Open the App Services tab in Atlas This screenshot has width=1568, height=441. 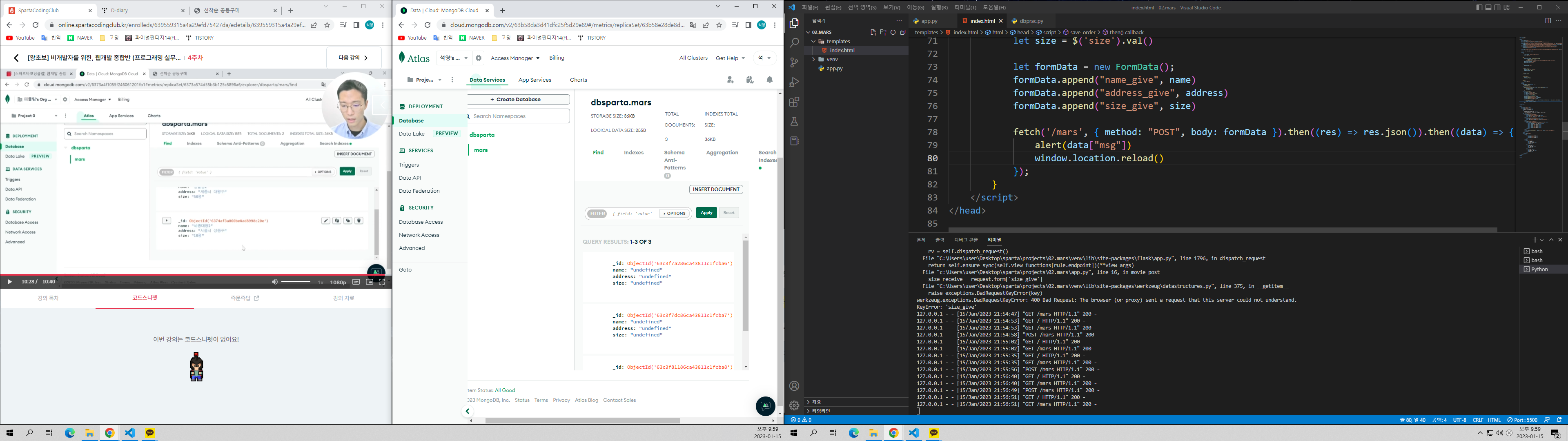click(x=535, y=80)
